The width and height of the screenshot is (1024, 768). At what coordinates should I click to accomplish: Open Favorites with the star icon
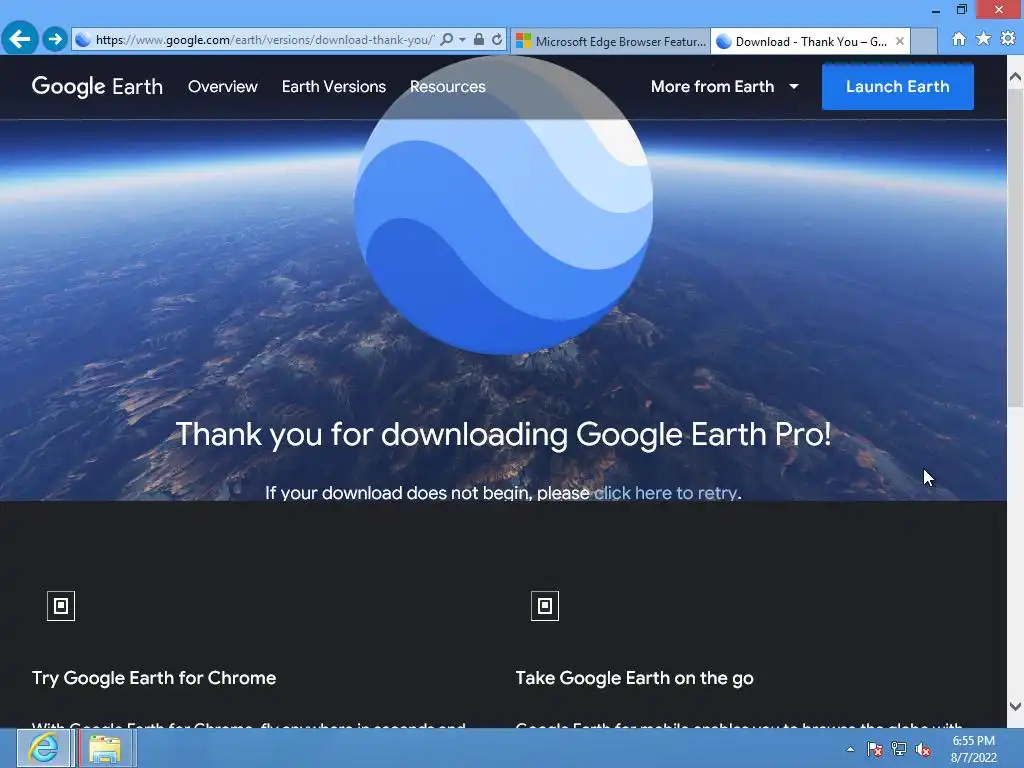(x=983, y=39)
